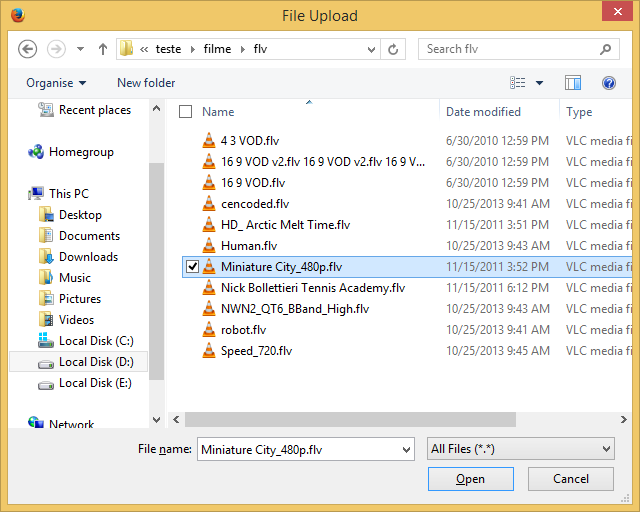
Task: Click horizontal scrollbar right arrow
Action: (x=623, y=420)
